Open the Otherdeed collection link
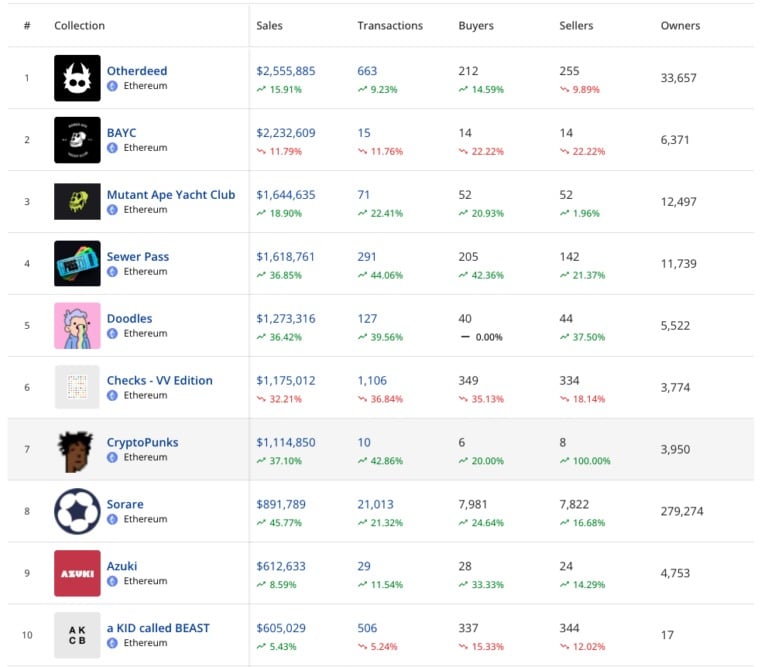The height and width of the screenshot is (667, 768). pos(137,71)
